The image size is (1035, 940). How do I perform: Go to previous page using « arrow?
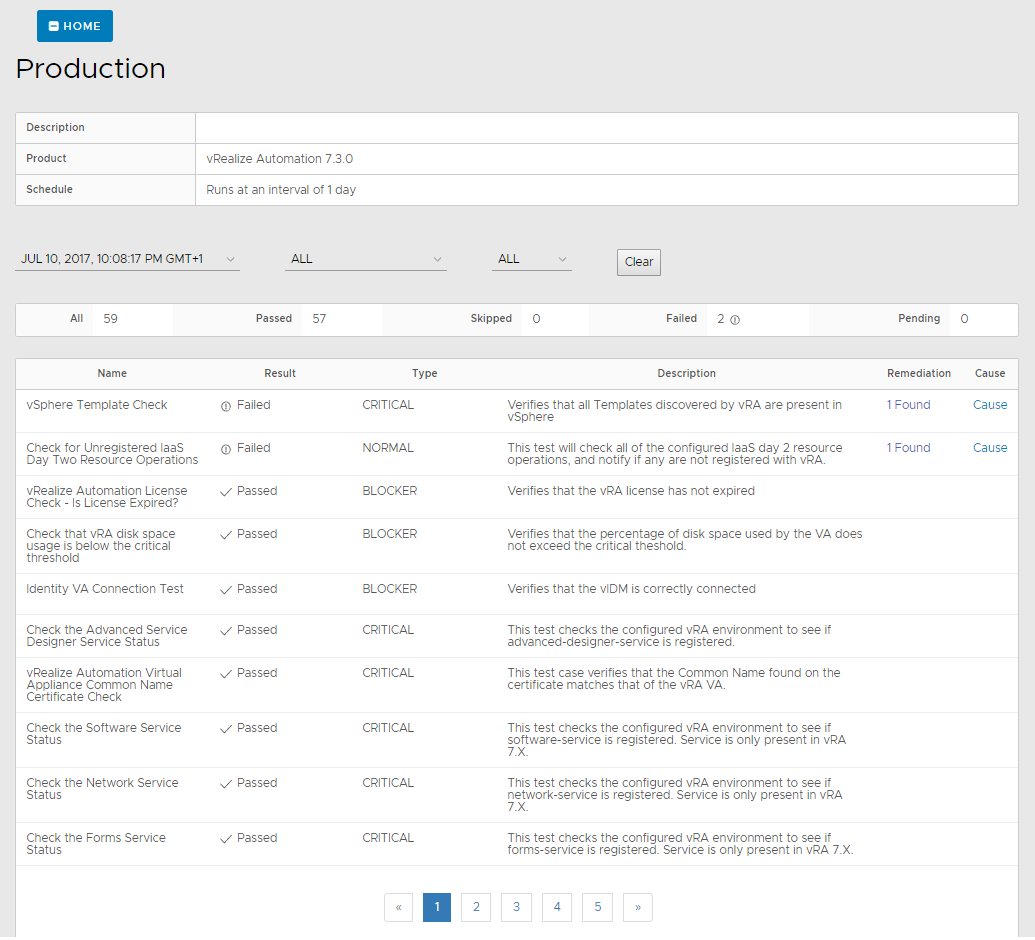398,907
